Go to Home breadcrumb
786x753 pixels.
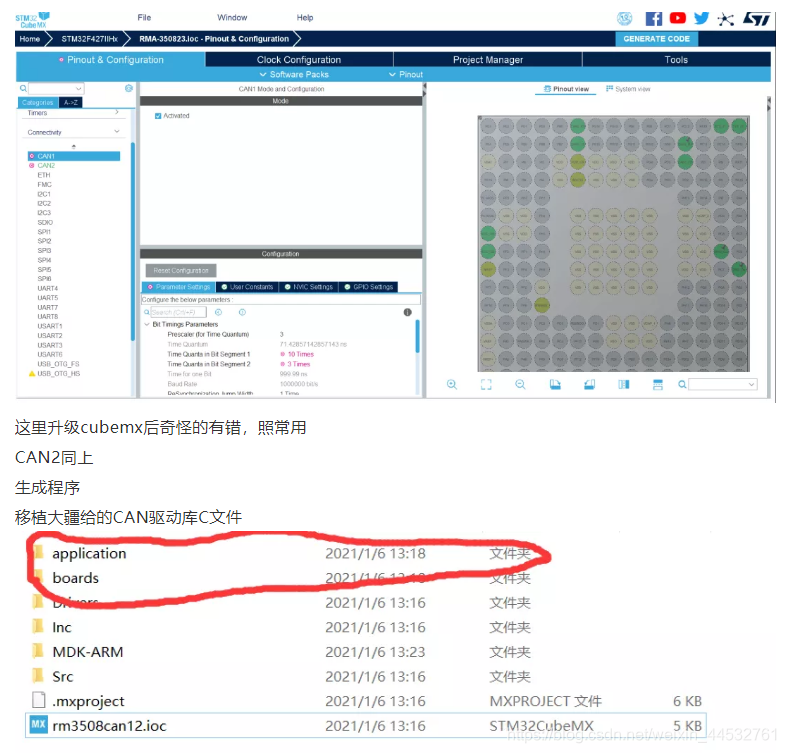coord(30,39)
